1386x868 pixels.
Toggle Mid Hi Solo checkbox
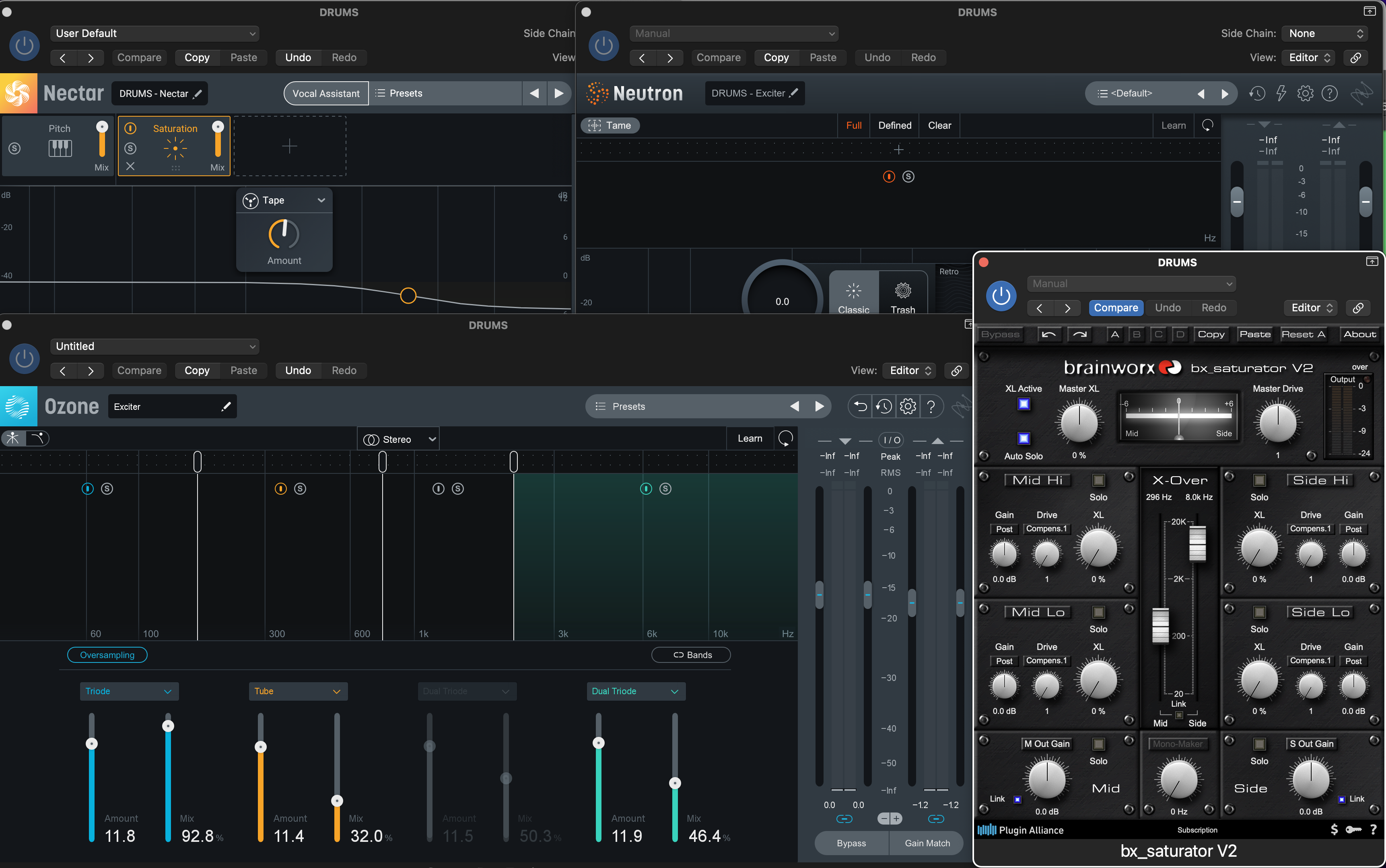(x=1098, y=480)
